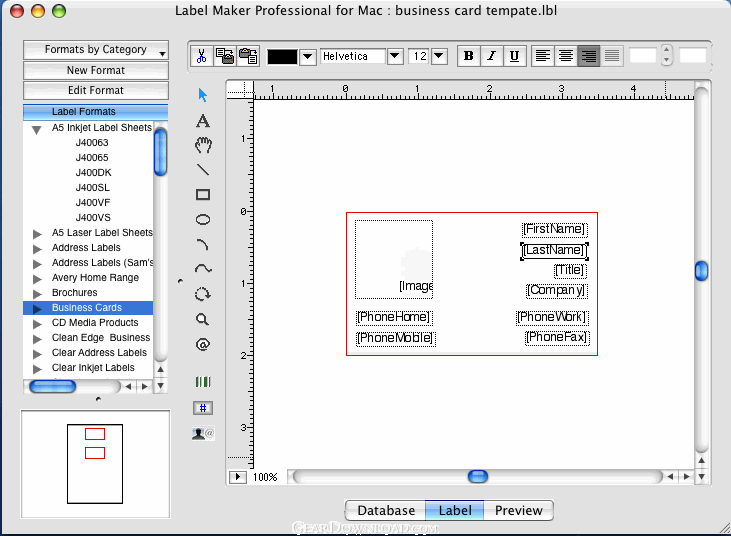This screenshot has width=731, height=536.
Task: Select the Zoom magnifier tool
Action: tap(202, 319)
